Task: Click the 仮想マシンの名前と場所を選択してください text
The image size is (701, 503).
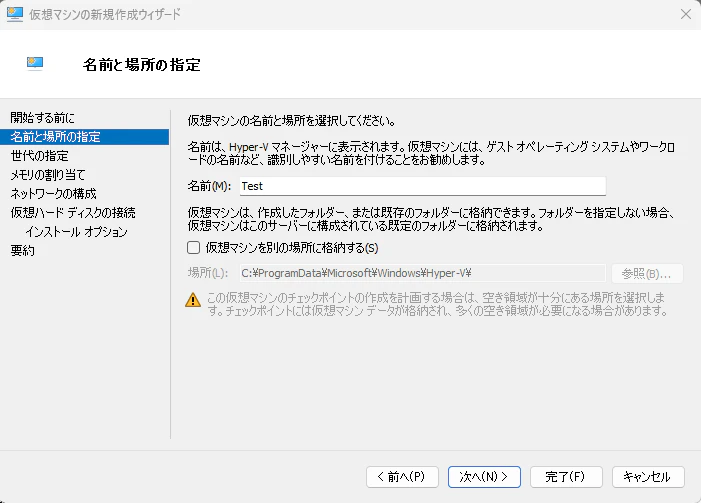Action: click(x=291, y=121)
